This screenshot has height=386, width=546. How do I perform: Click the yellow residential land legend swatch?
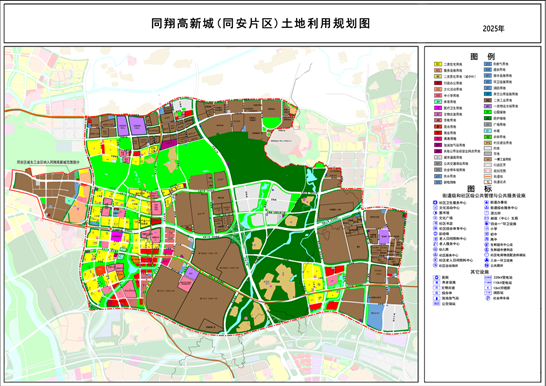click(438, 64)
